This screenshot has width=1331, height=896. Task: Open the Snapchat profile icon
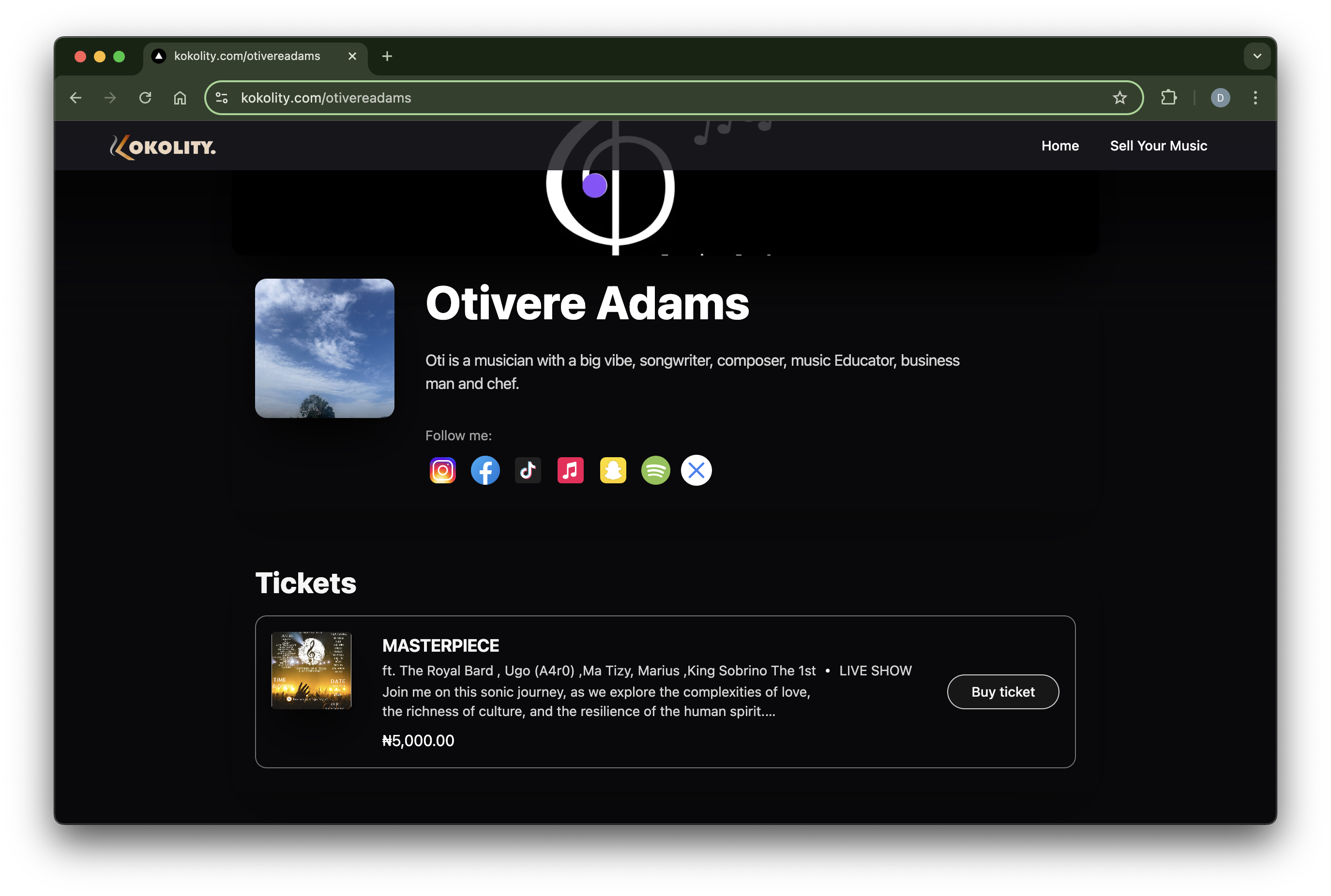coord(613,470)
